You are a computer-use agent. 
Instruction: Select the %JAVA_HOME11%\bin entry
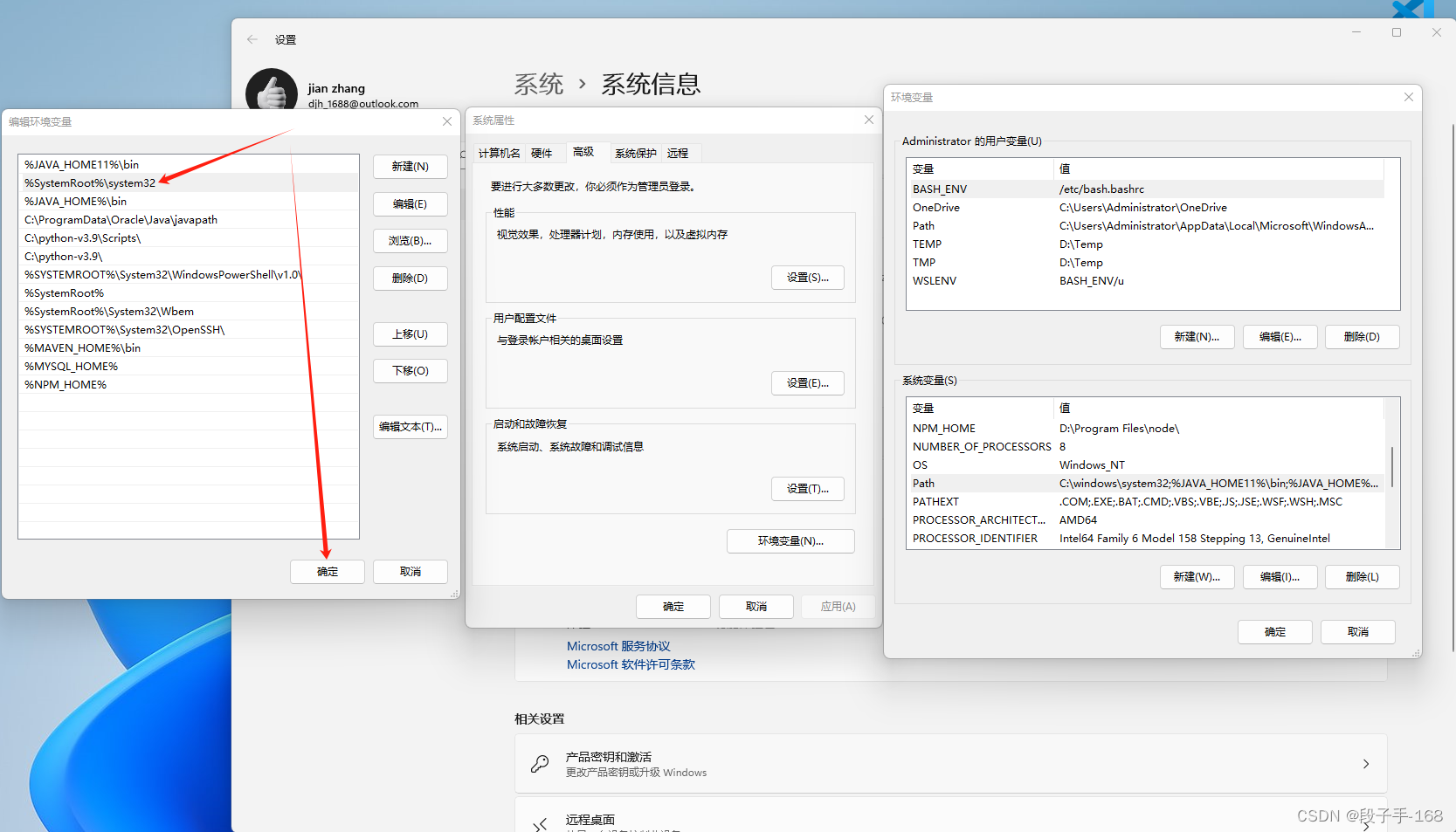tap(189, 164)
